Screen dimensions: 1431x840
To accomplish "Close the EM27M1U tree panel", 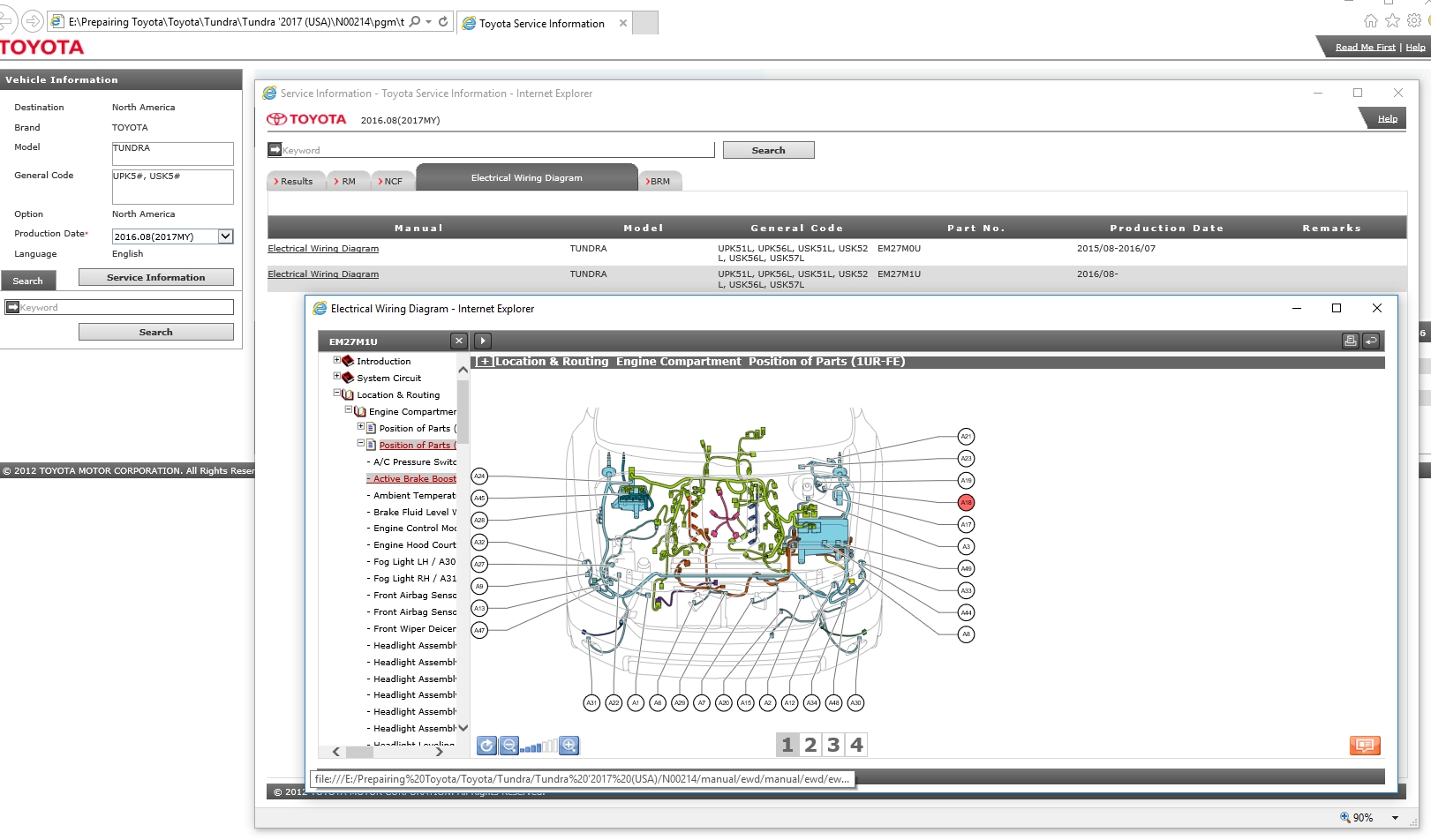I will tap(459, 341).
